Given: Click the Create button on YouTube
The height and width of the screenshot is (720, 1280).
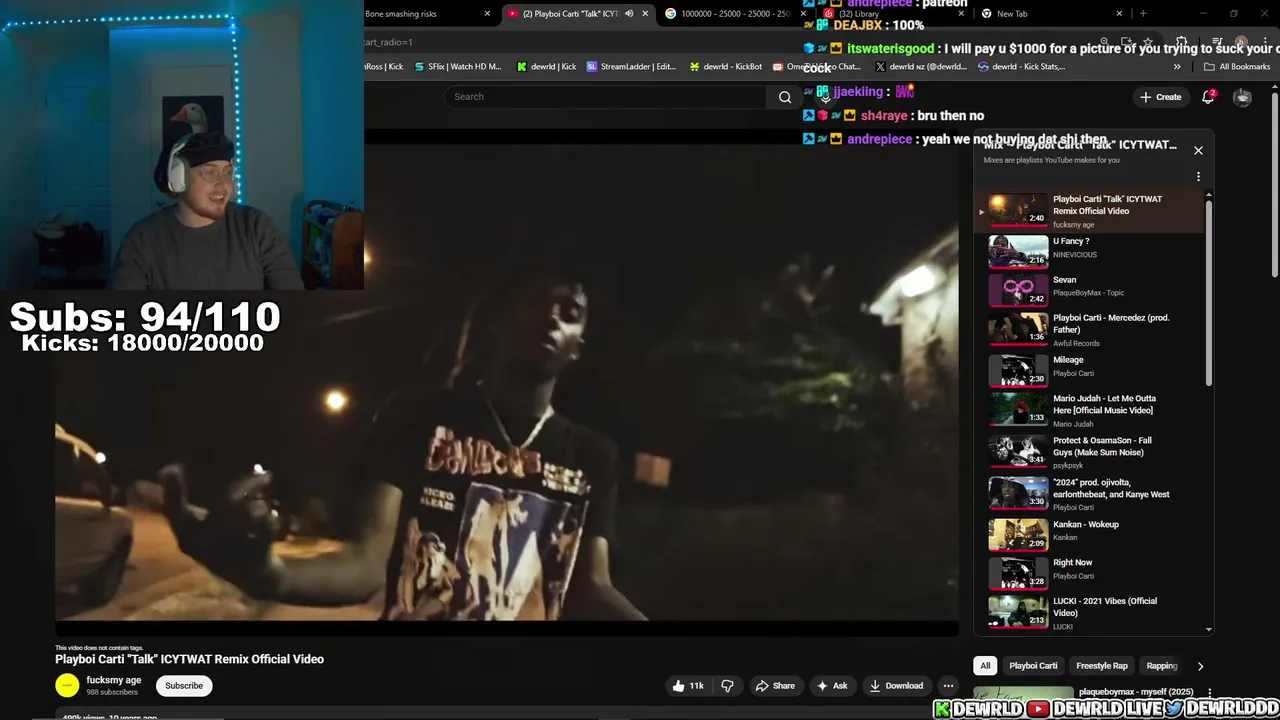Looking at the screenshot, I should [1160, 97].
